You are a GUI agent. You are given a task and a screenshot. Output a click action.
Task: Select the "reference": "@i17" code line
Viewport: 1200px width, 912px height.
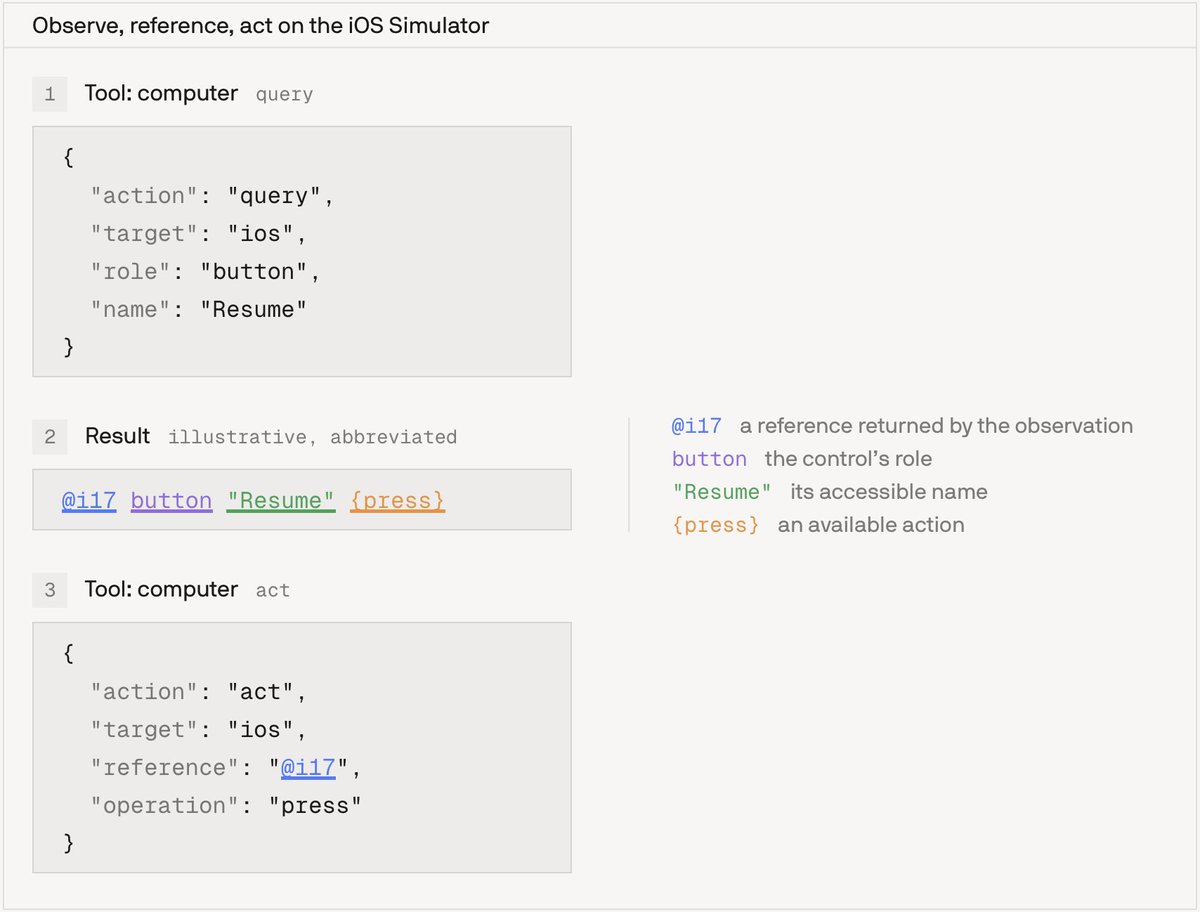[x=225, y=768]
